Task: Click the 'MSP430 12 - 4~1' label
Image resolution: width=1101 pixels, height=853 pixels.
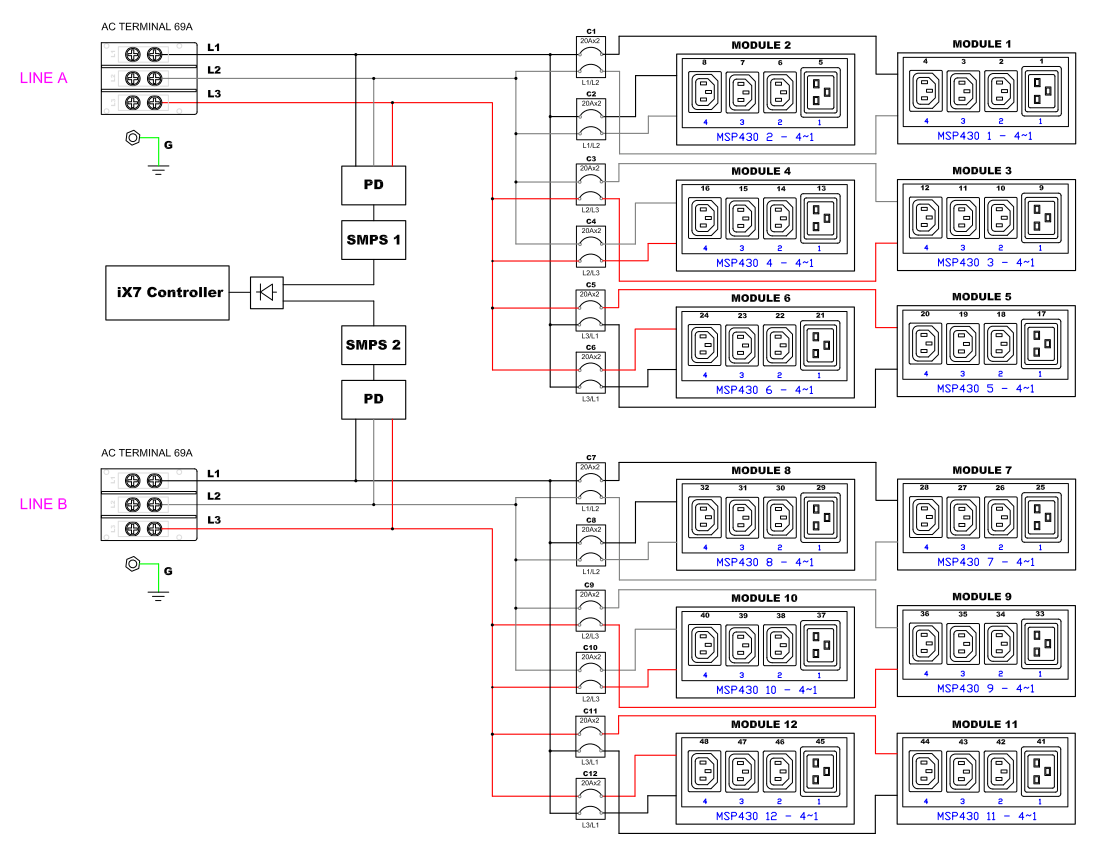Action: click(767, 816)
